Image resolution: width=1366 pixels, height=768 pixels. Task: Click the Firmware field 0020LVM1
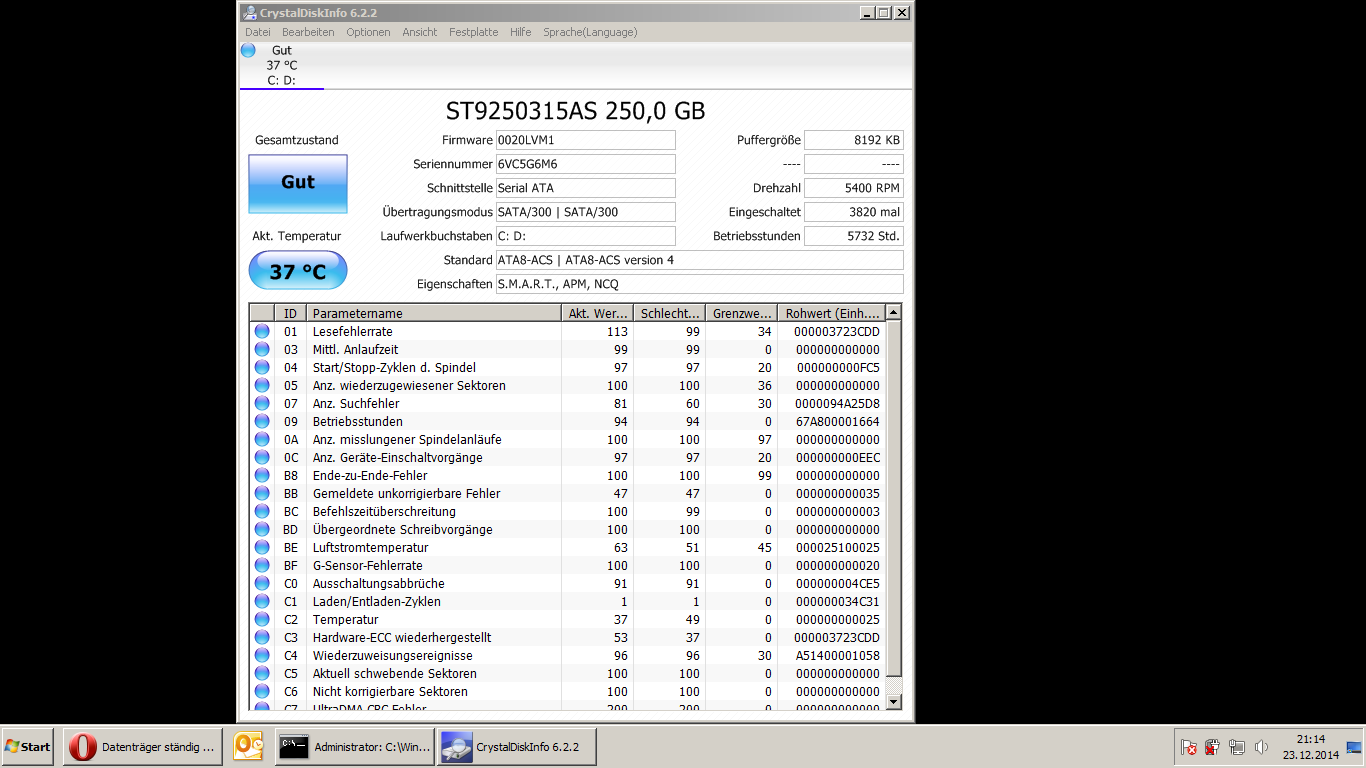(x=585, y=140)
